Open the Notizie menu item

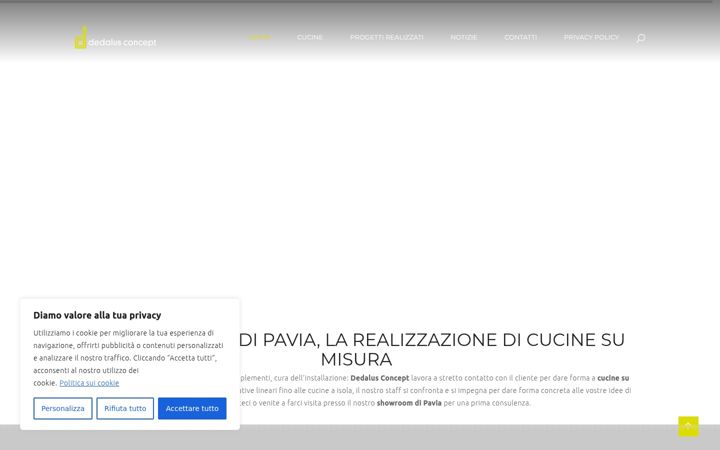pyautogui.click(x=463, y=37)
